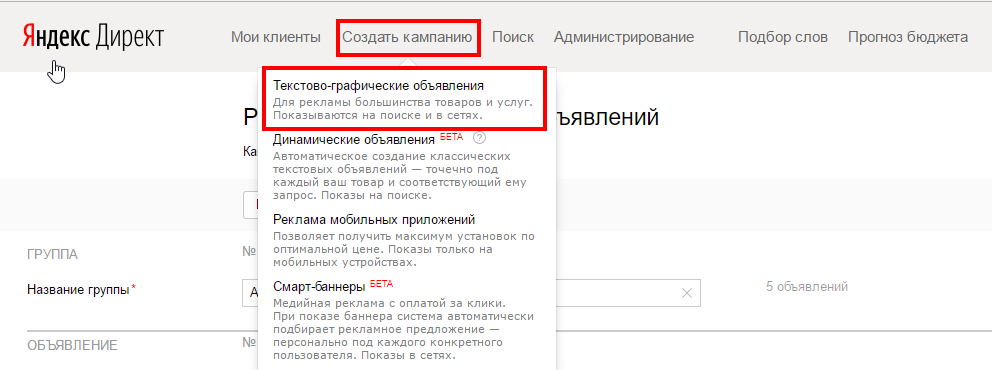Go to Мои клиенты
The height and width of the screenshot is (370, 992).
pyautogui.click(x=276, y=37)
